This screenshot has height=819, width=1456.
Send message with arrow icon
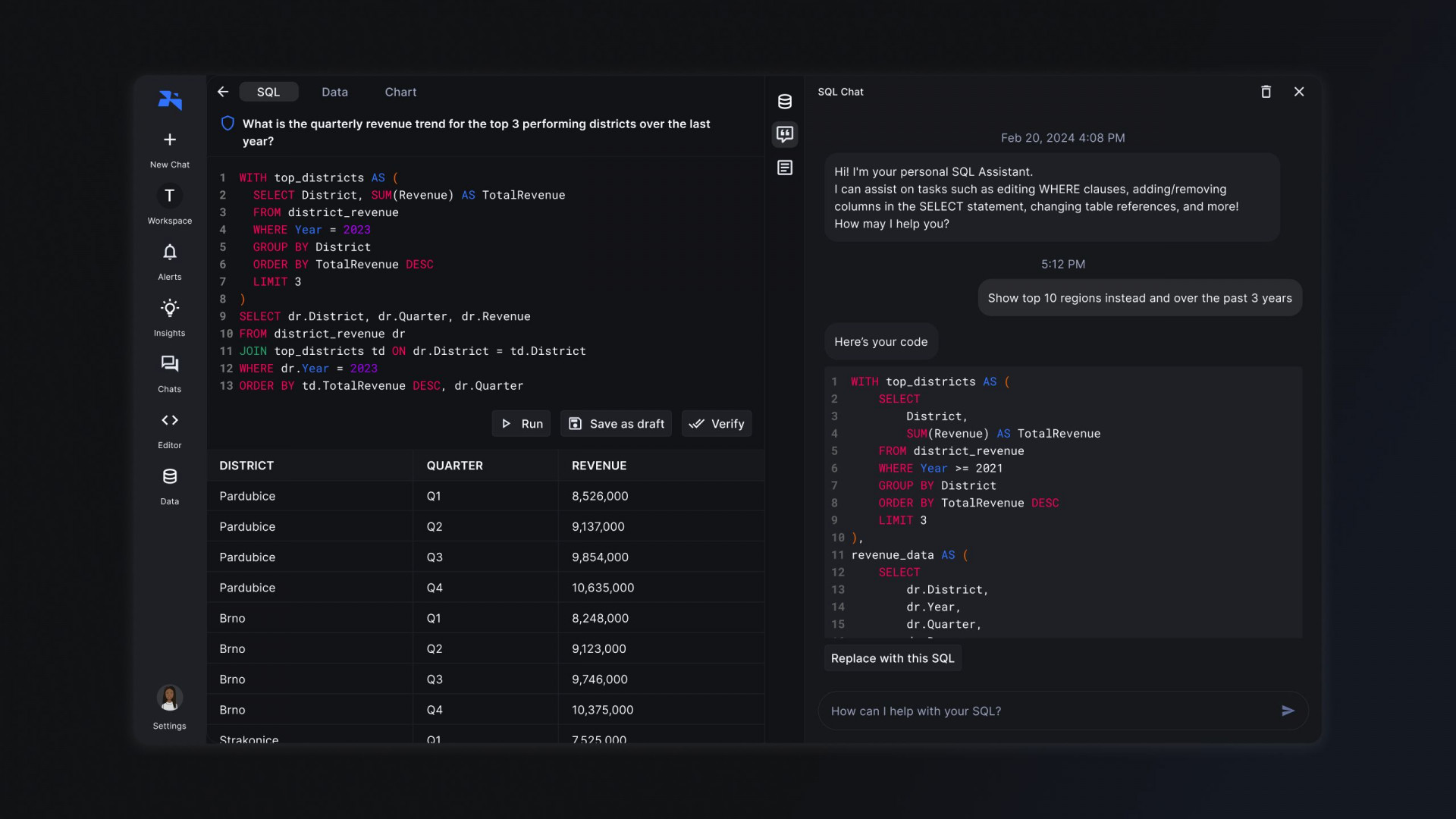[1288, 711]
